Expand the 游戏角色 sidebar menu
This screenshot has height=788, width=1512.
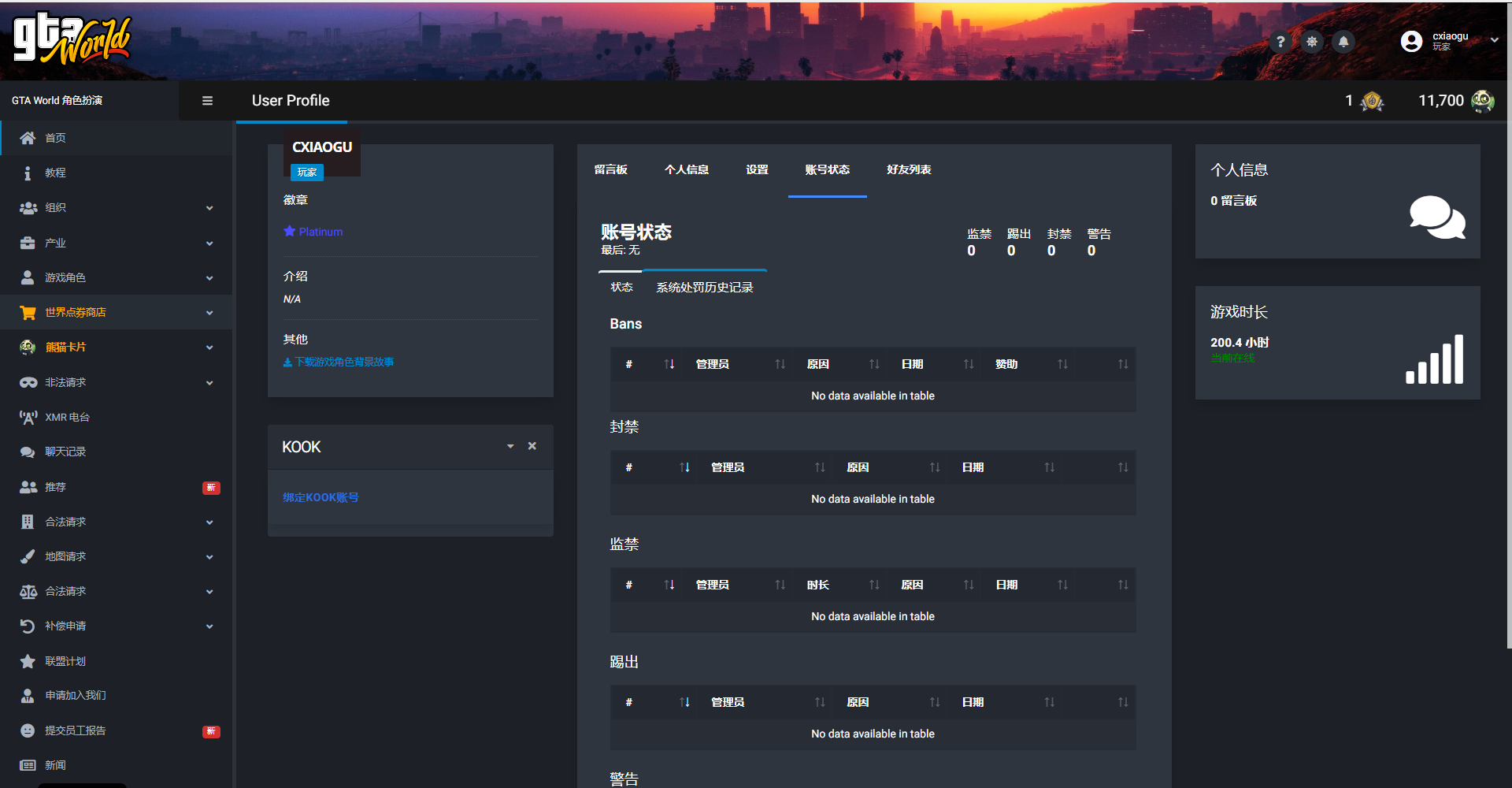pyautogui.click(x=209, y=278)
